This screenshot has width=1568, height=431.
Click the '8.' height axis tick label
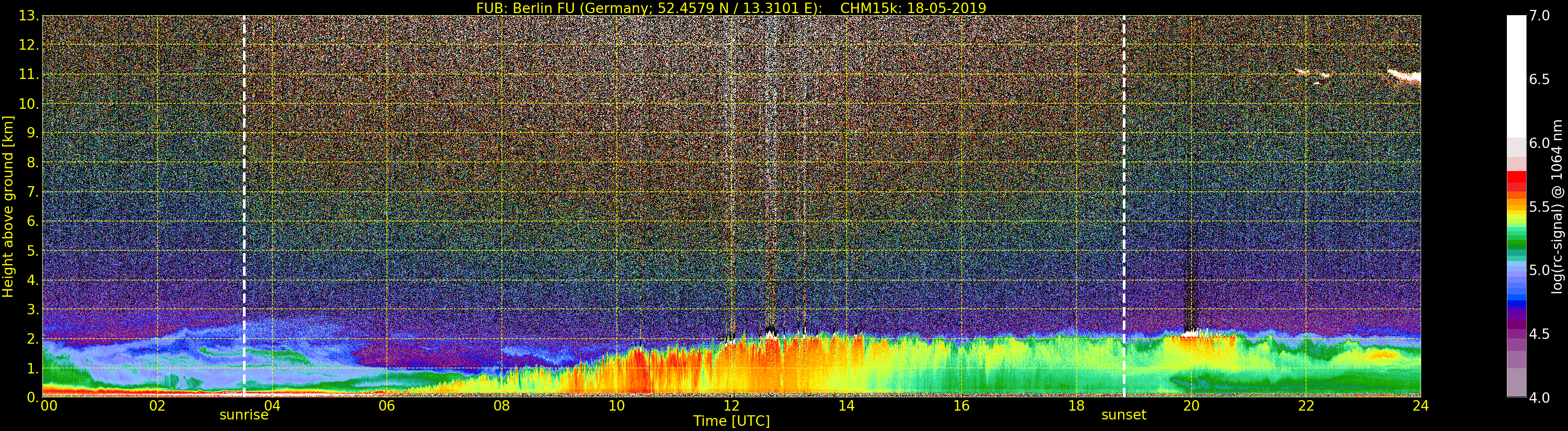tap(32, 163)
